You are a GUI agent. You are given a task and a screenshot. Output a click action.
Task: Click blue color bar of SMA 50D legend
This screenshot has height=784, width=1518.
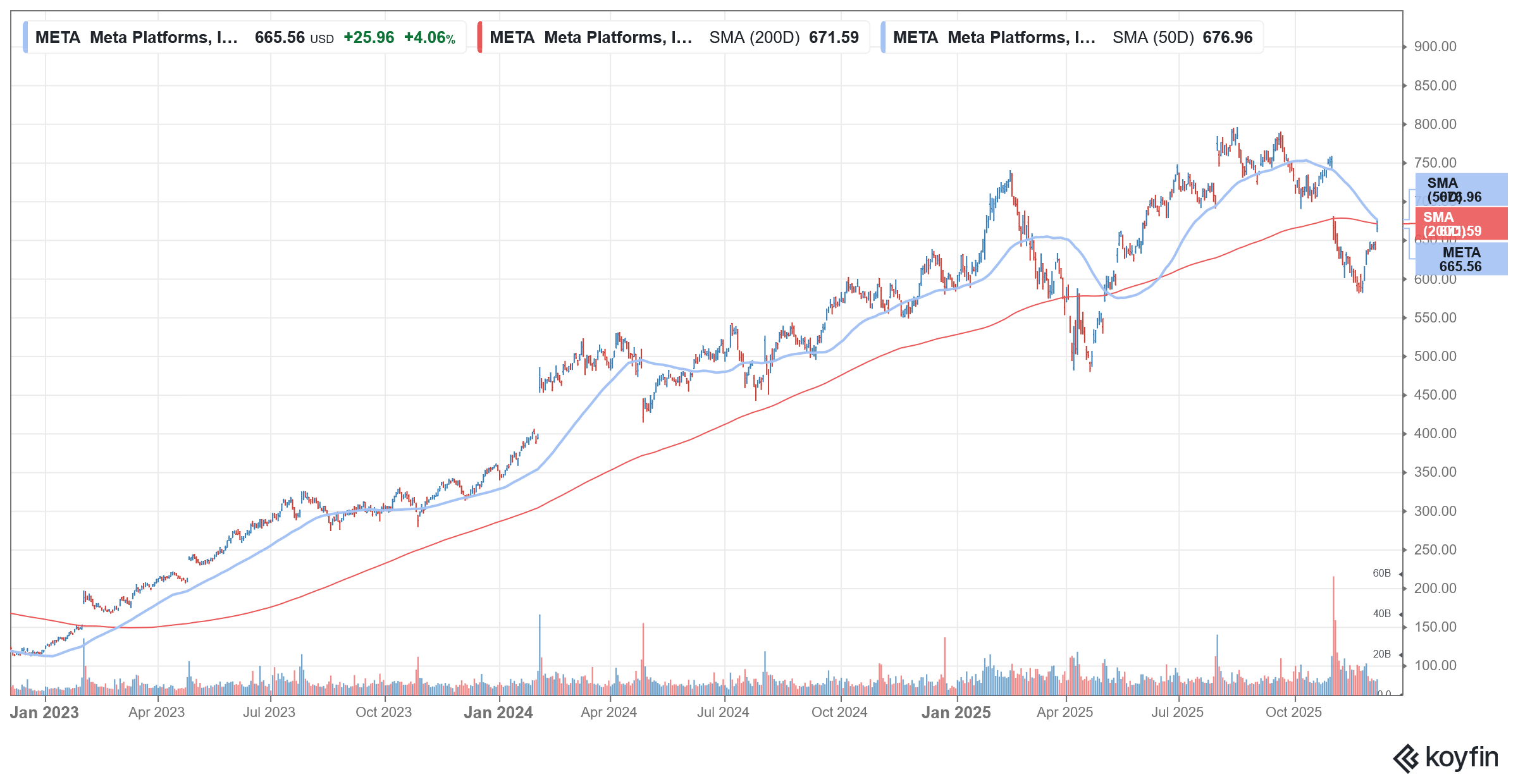coord(884,37)
